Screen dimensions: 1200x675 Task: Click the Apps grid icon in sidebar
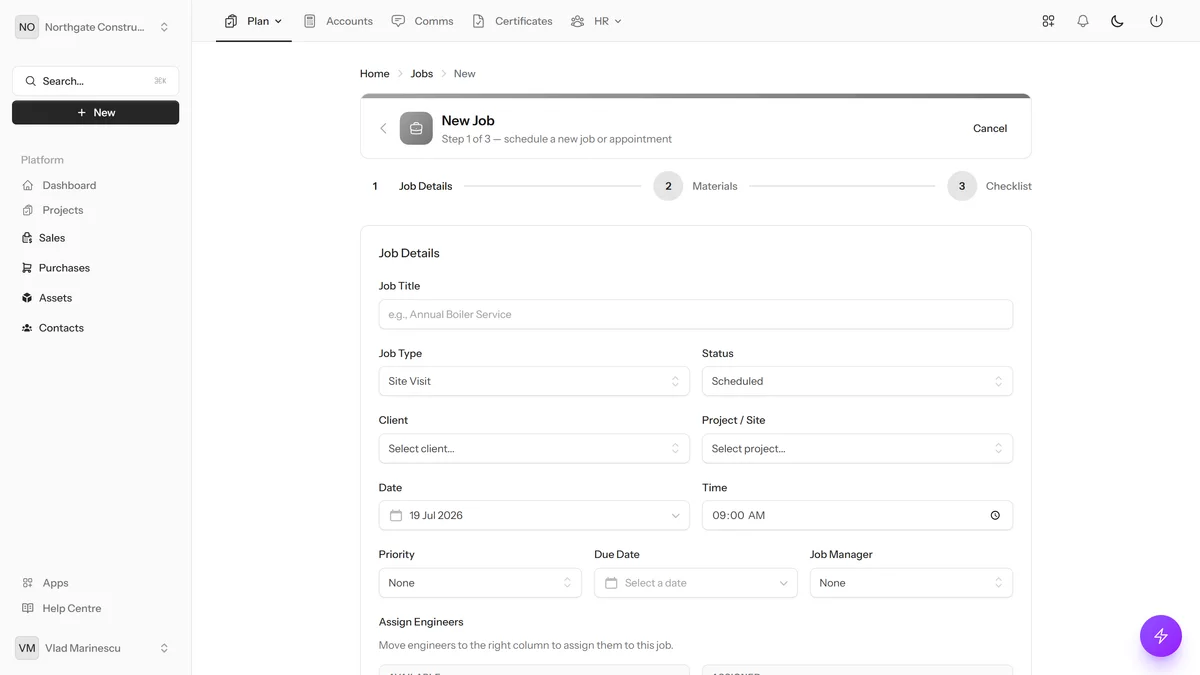pos(28,583)
